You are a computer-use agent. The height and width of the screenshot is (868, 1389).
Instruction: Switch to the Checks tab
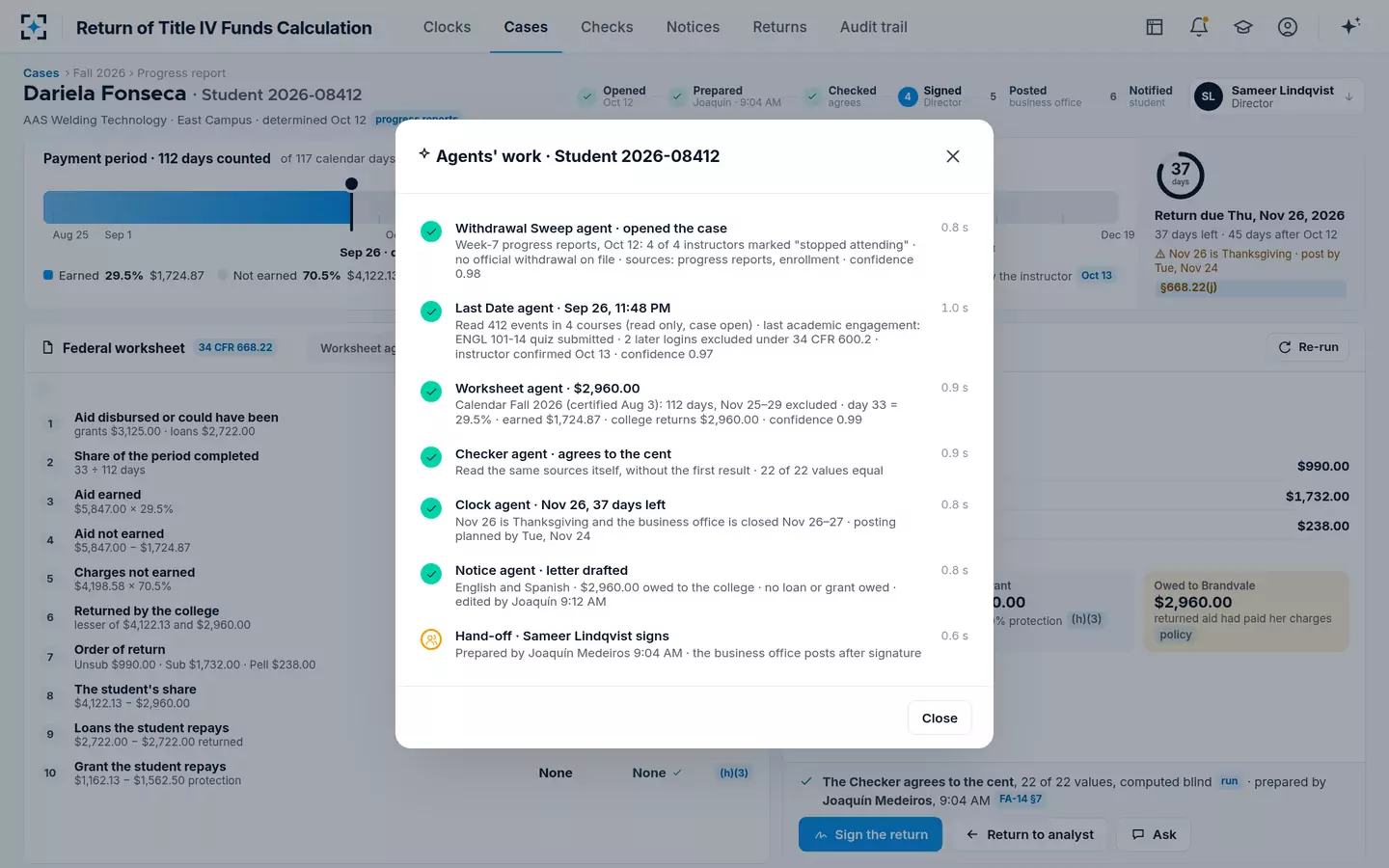(607, 27)
